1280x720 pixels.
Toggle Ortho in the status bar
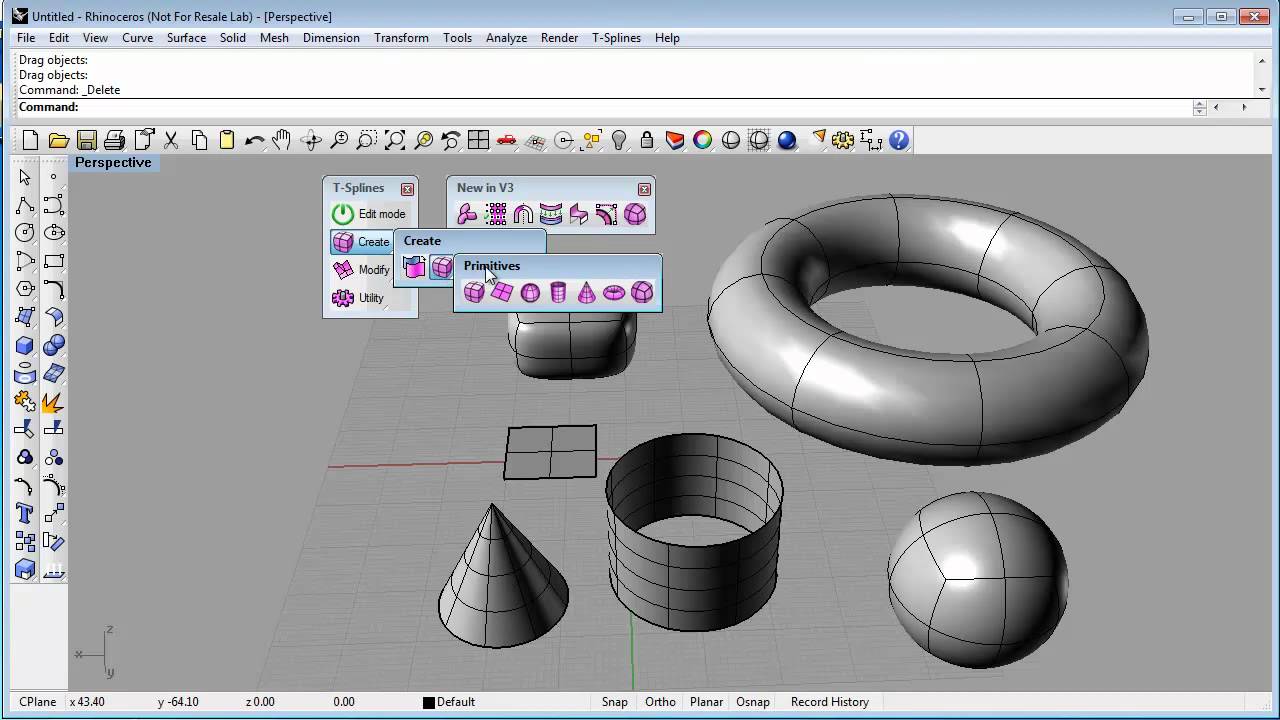[x=660, y=702]
